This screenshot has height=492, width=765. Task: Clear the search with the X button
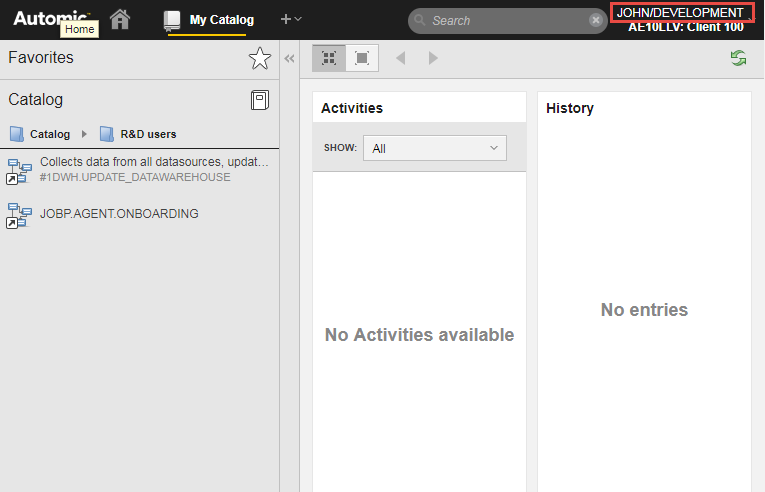(x=595, y=20)
